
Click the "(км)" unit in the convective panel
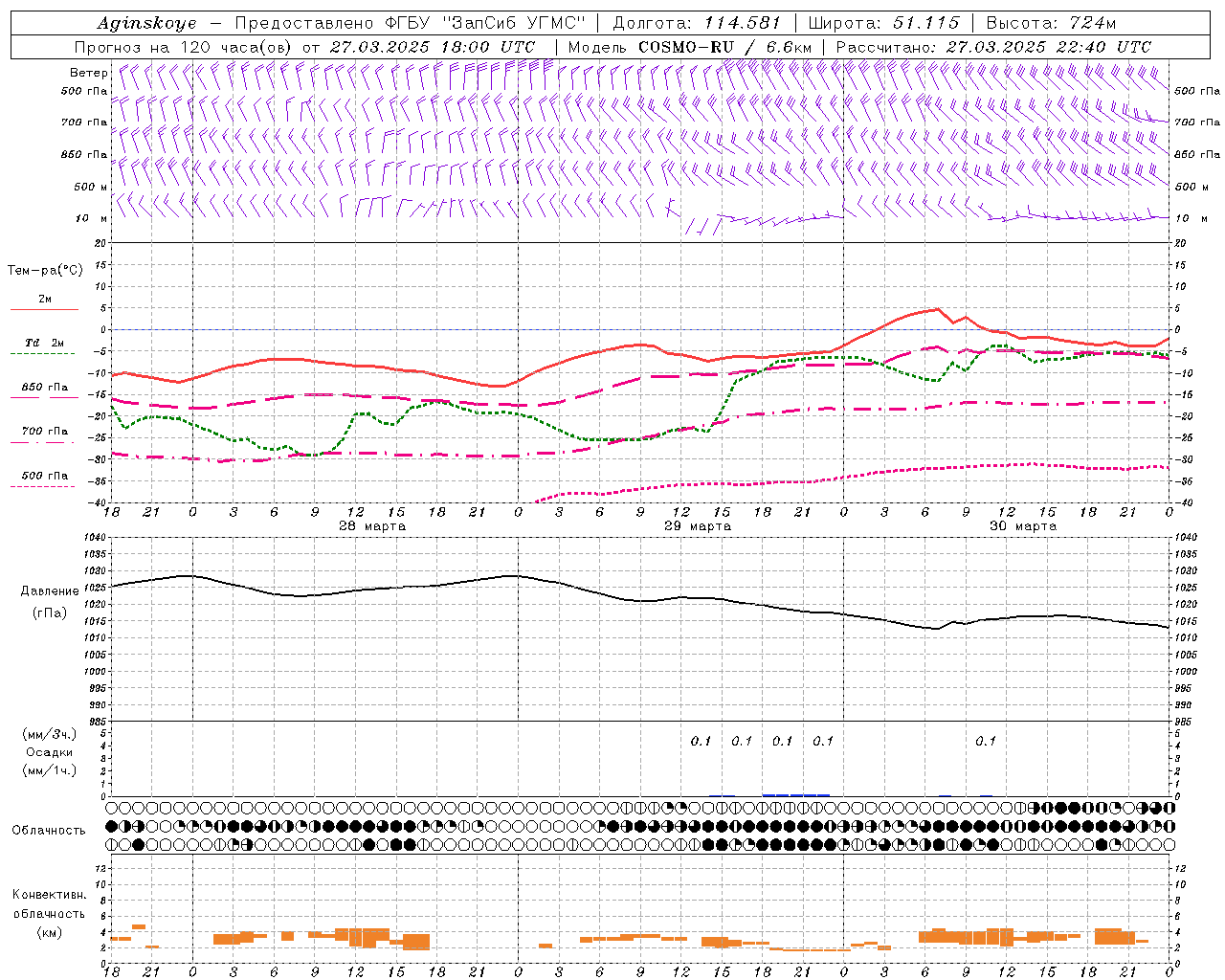pos(50,931)
